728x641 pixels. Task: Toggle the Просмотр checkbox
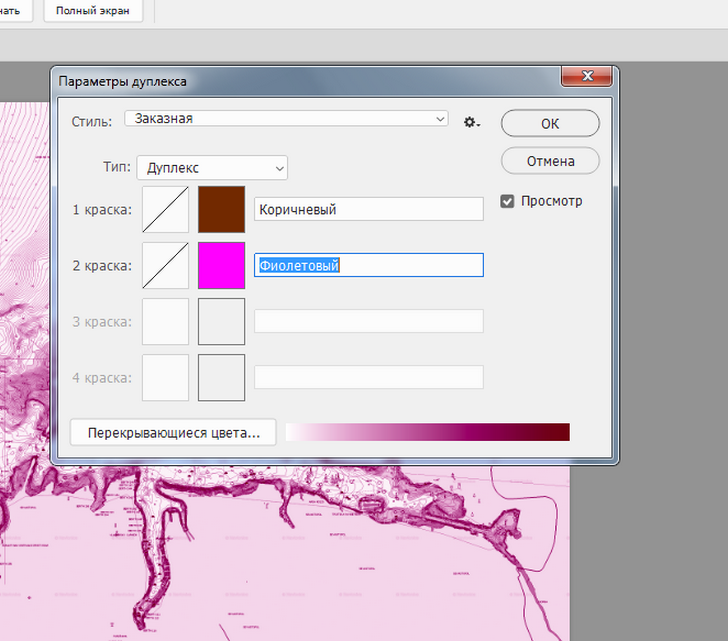click(x=507, y=201)
